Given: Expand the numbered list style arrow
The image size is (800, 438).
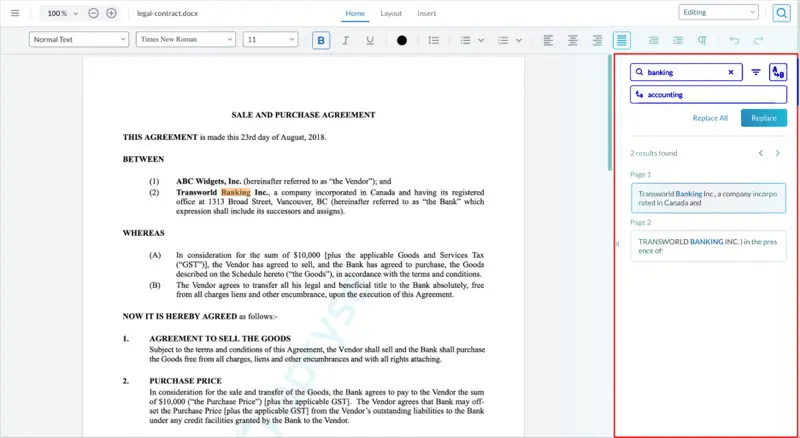Looking at the screenshot, I should 519,40.
